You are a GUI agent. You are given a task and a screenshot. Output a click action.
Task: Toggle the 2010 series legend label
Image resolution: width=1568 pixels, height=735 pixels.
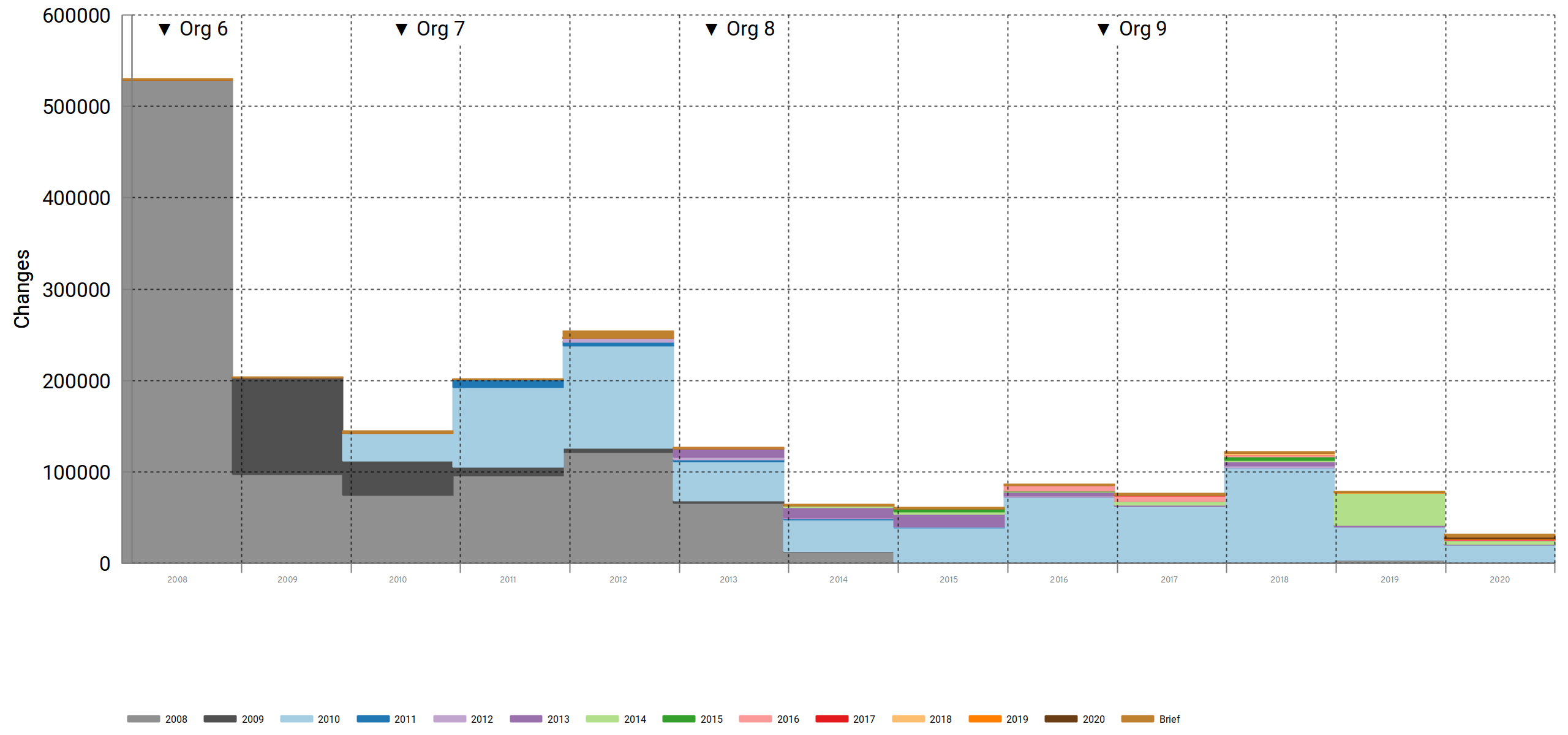328,719
